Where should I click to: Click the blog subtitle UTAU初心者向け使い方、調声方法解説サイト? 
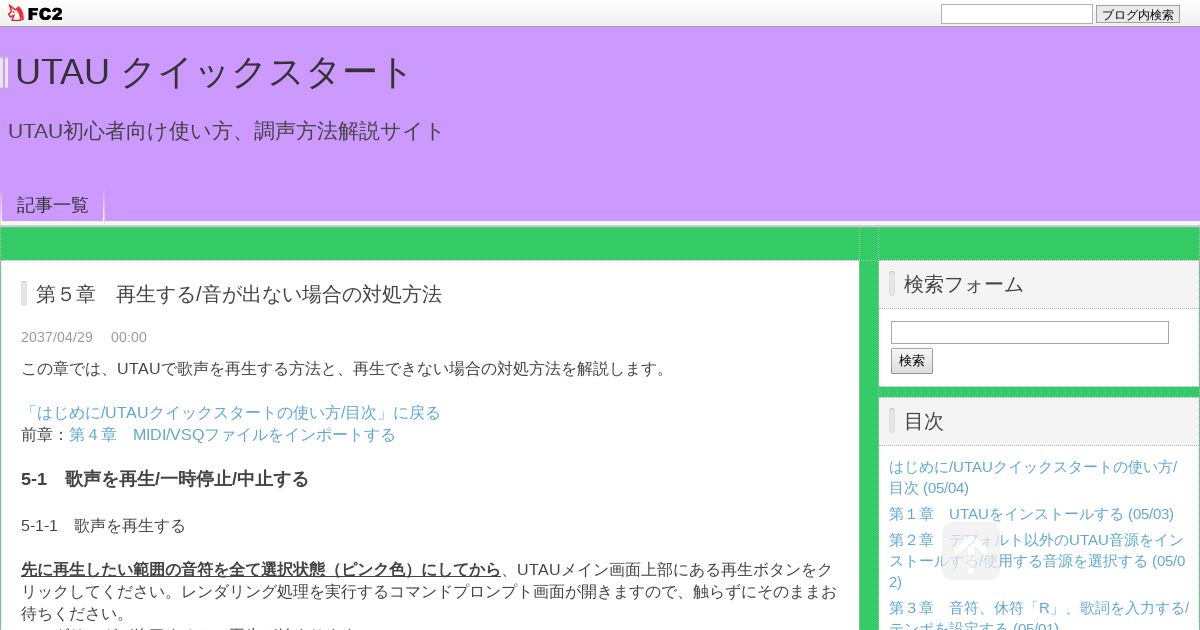(x=226, y=131)
